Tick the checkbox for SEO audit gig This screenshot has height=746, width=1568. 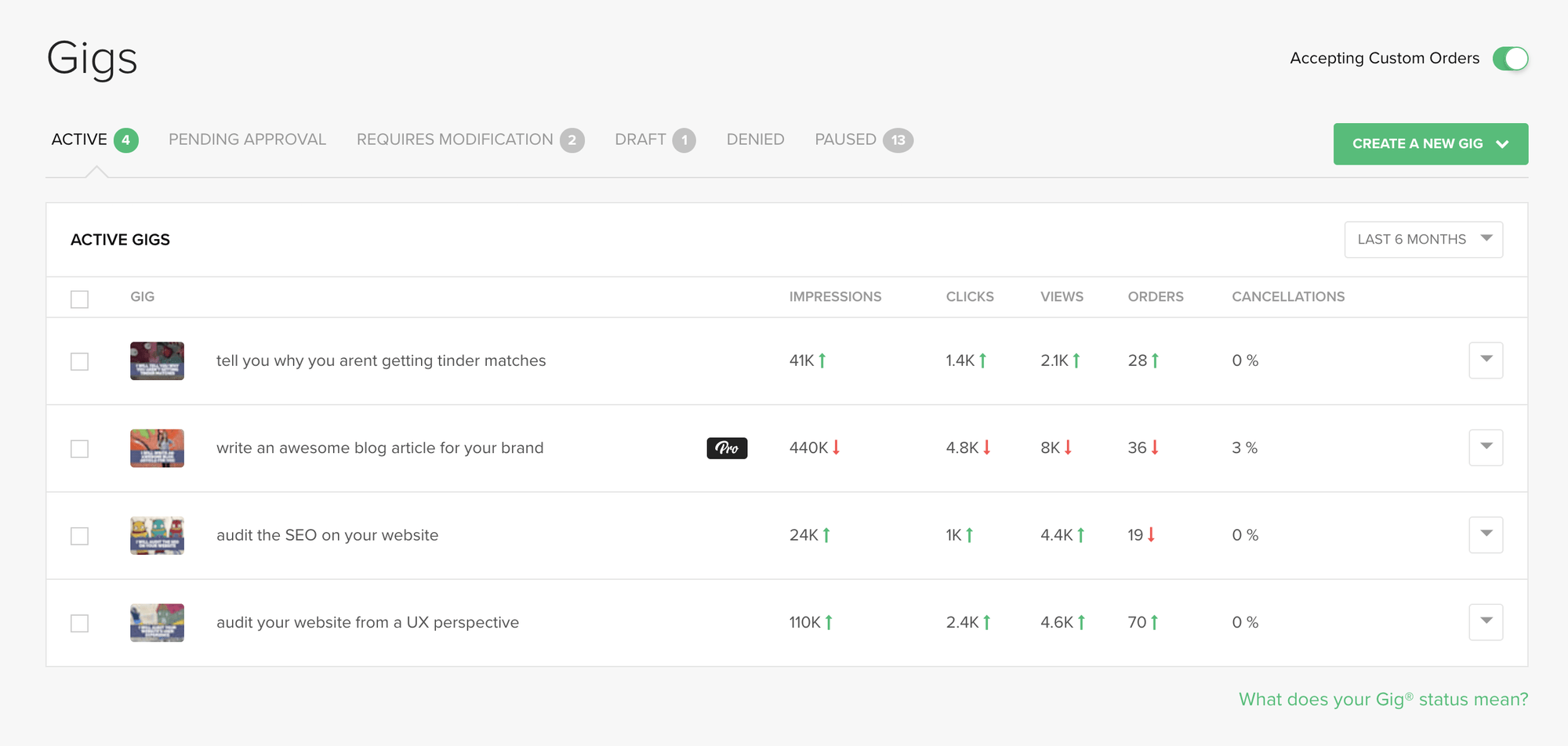click(x=79, y=536)
